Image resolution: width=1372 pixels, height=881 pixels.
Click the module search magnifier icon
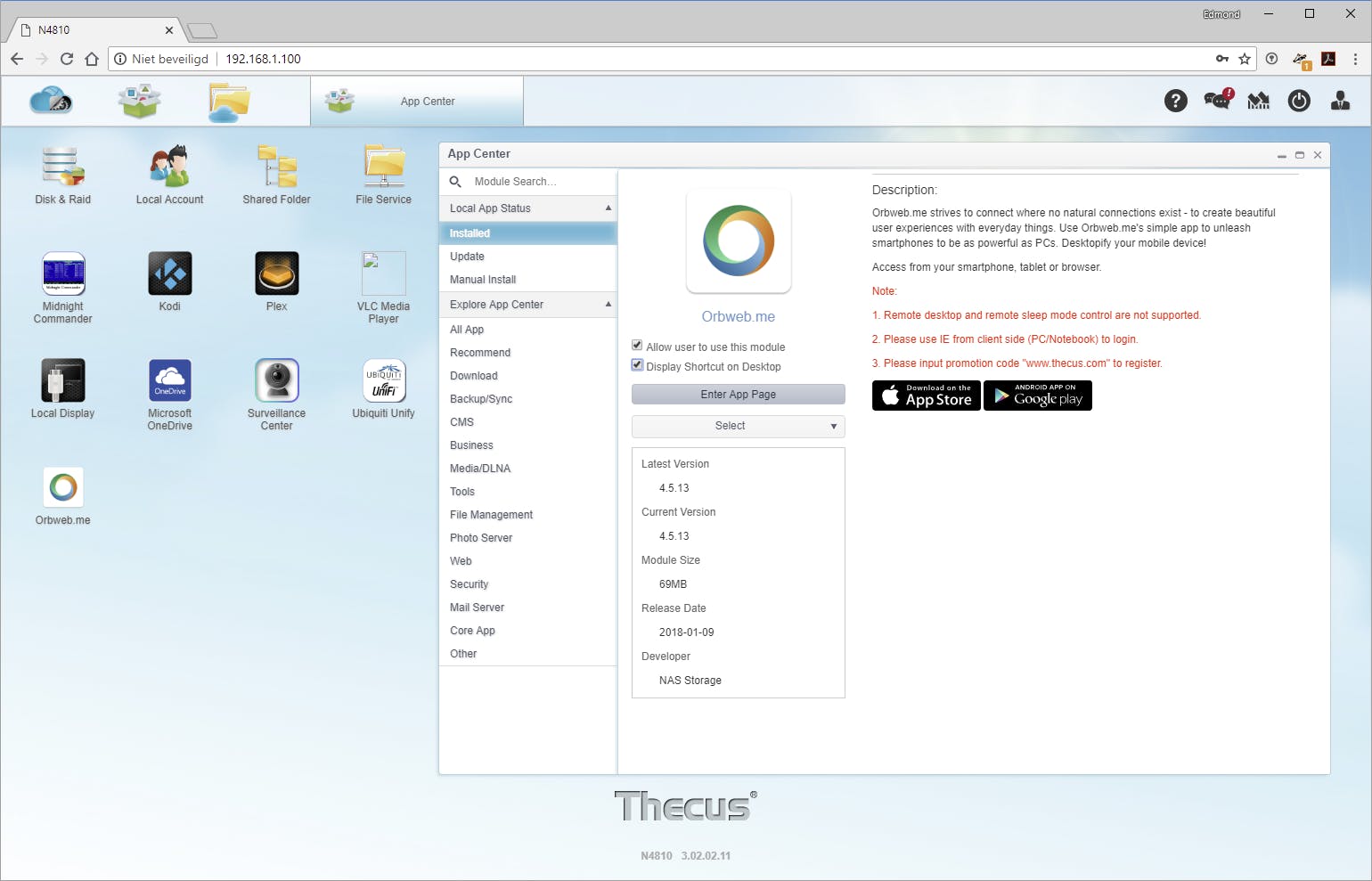click(455, 182)
